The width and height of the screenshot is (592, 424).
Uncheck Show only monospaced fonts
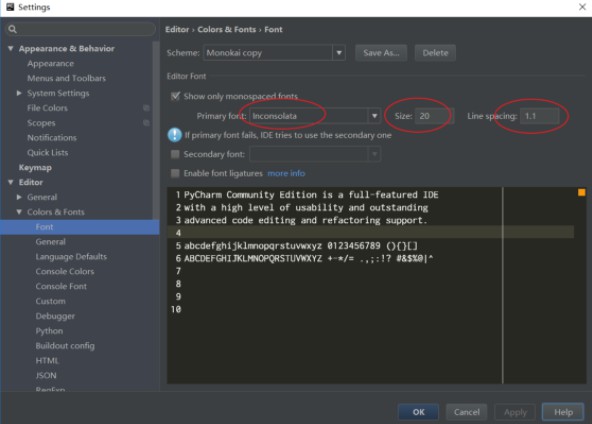coord(175,96)
